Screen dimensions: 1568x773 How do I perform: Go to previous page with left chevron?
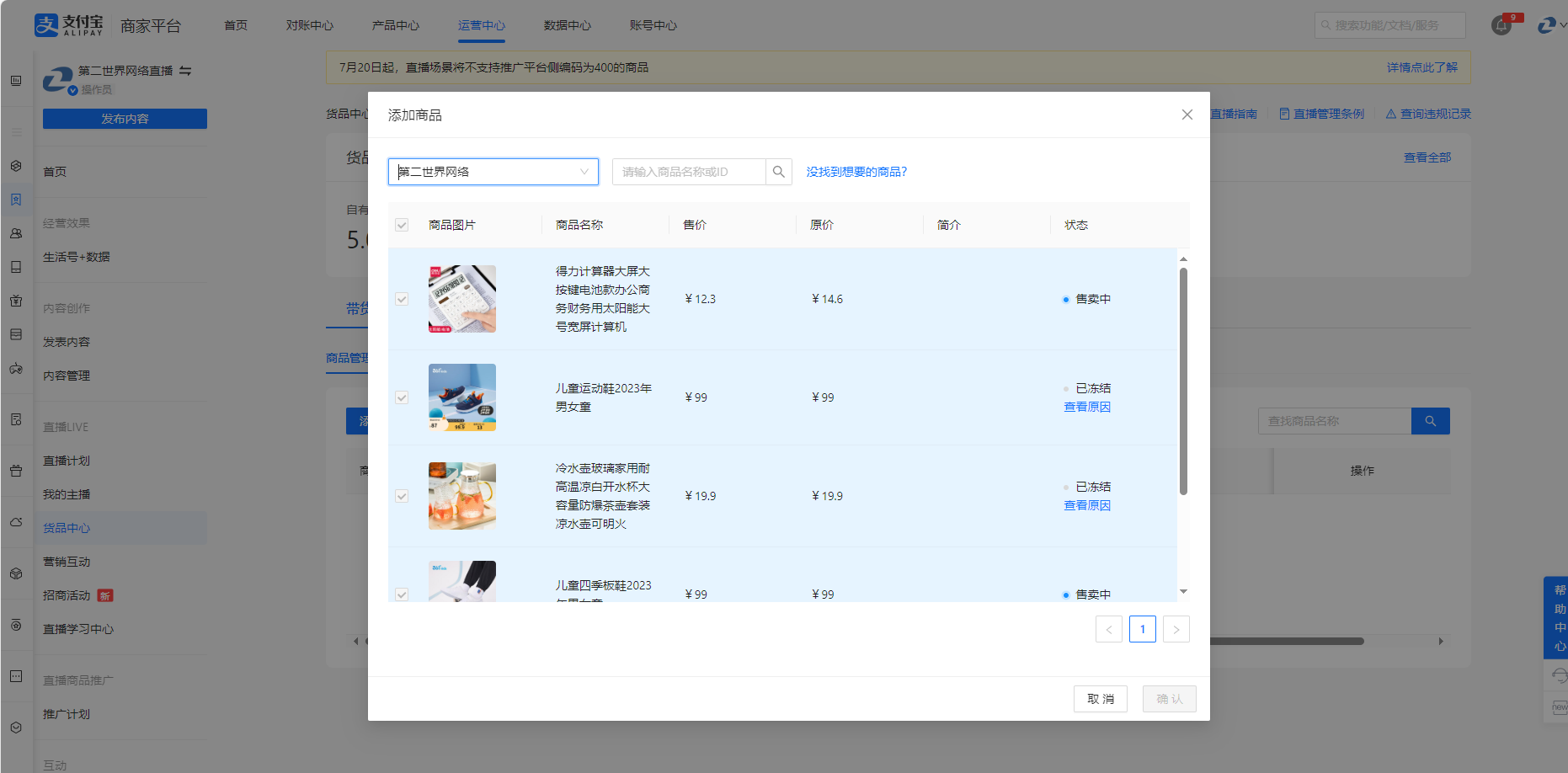point(1108,629)
